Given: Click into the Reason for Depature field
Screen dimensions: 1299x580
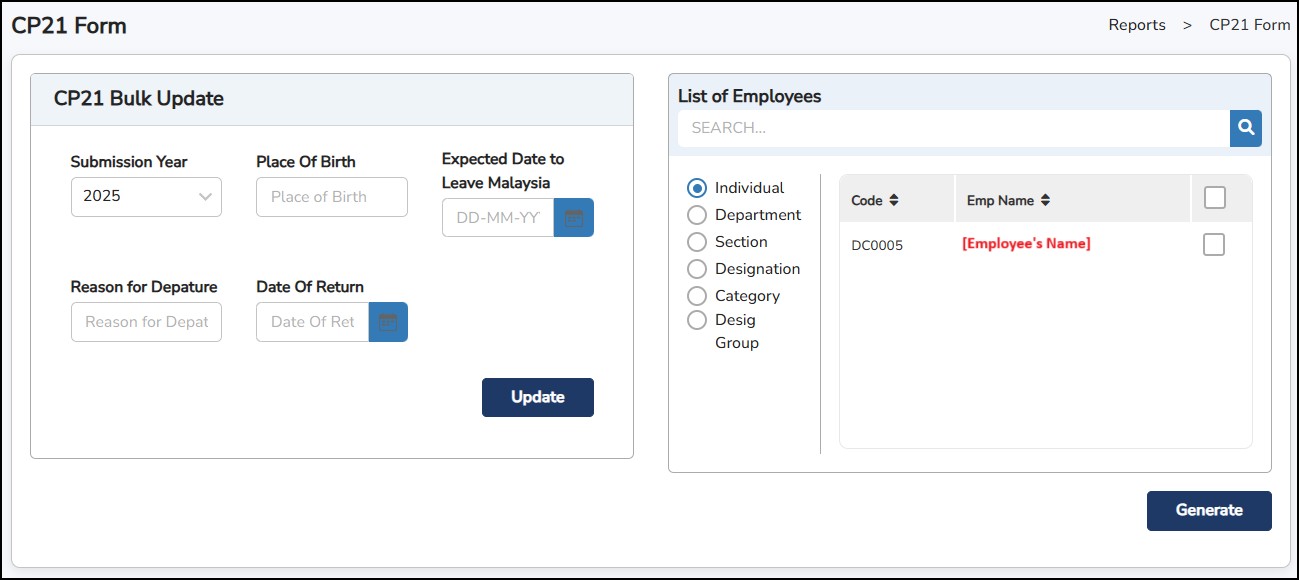Looking at the screenshot, I should click(x=146, y=322).
